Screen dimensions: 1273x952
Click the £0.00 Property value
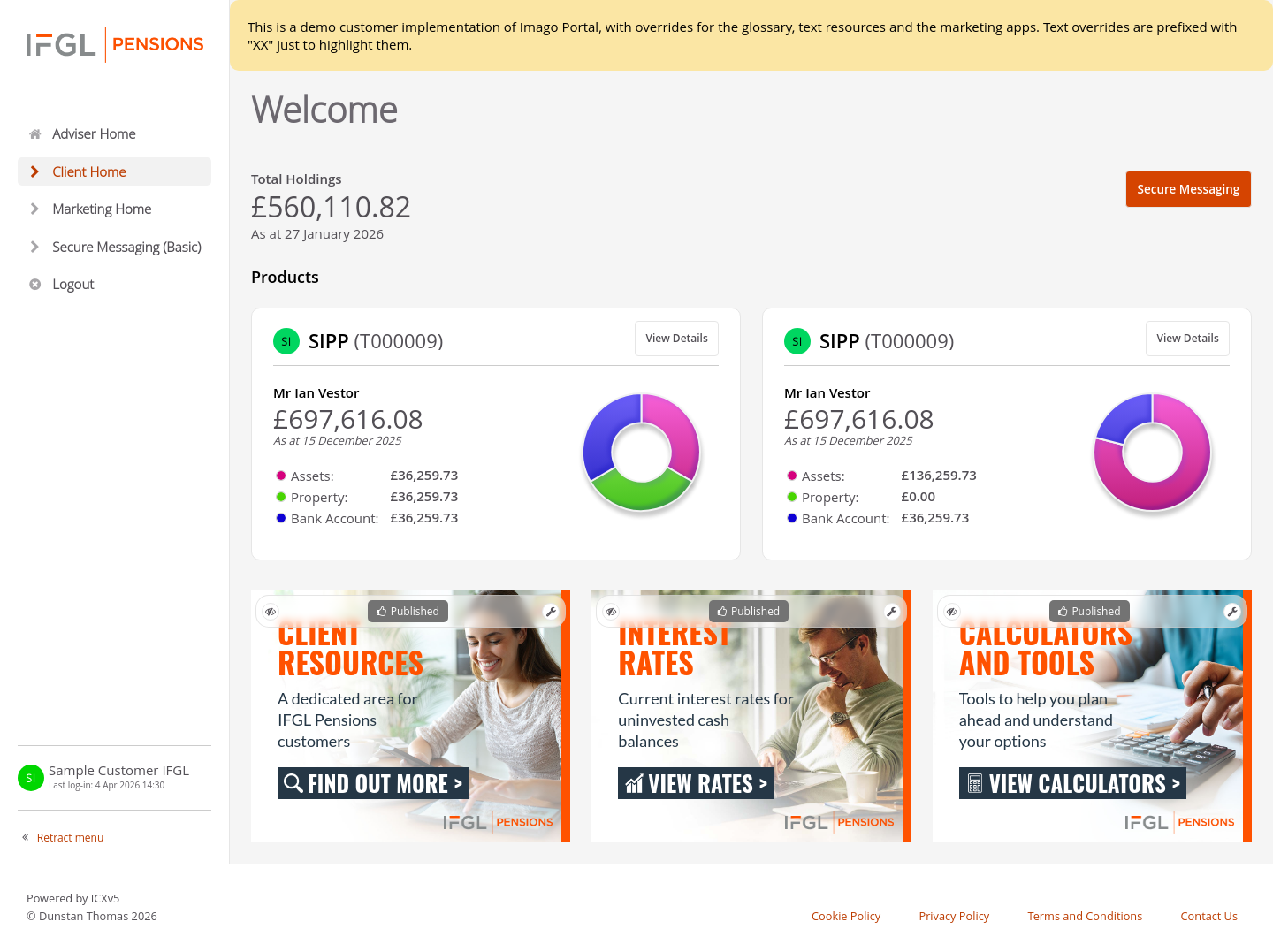click(x=919, y=497)
